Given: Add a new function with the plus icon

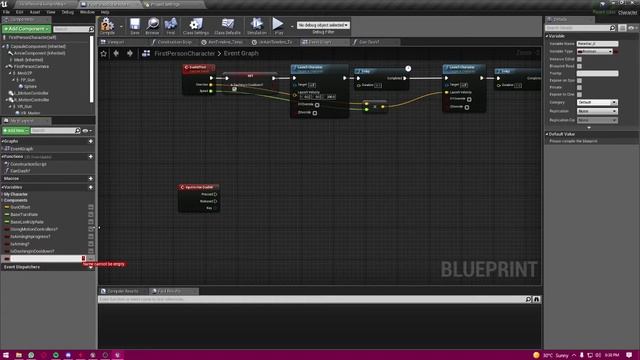Looking at the screenshot, I should coord(91,157).
